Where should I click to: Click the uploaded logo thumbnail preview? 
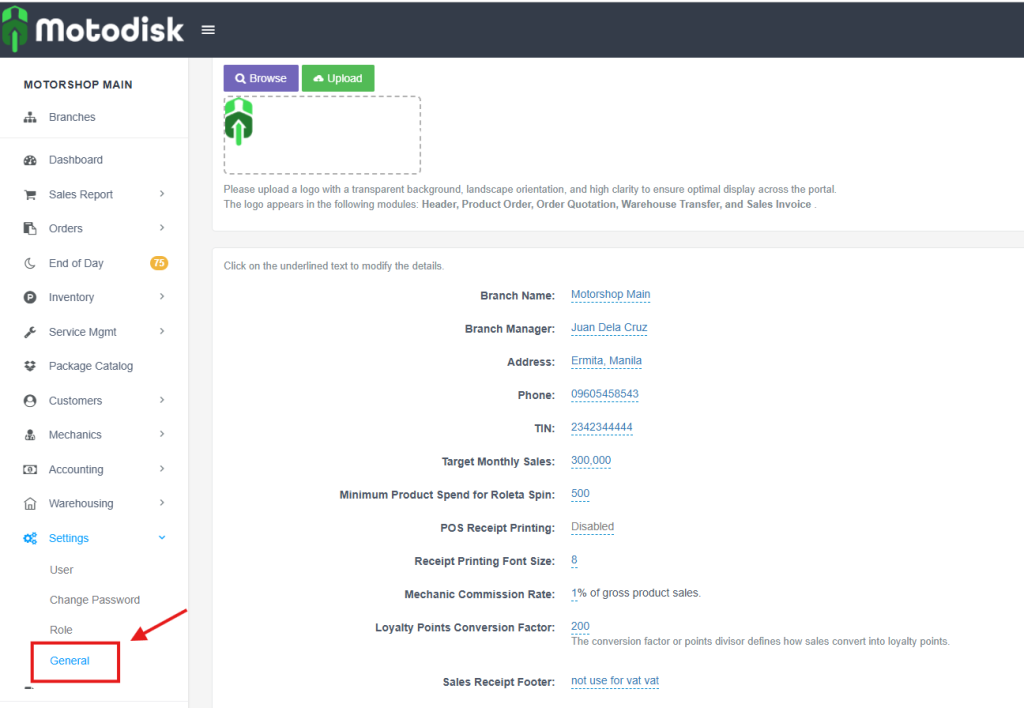239,121
